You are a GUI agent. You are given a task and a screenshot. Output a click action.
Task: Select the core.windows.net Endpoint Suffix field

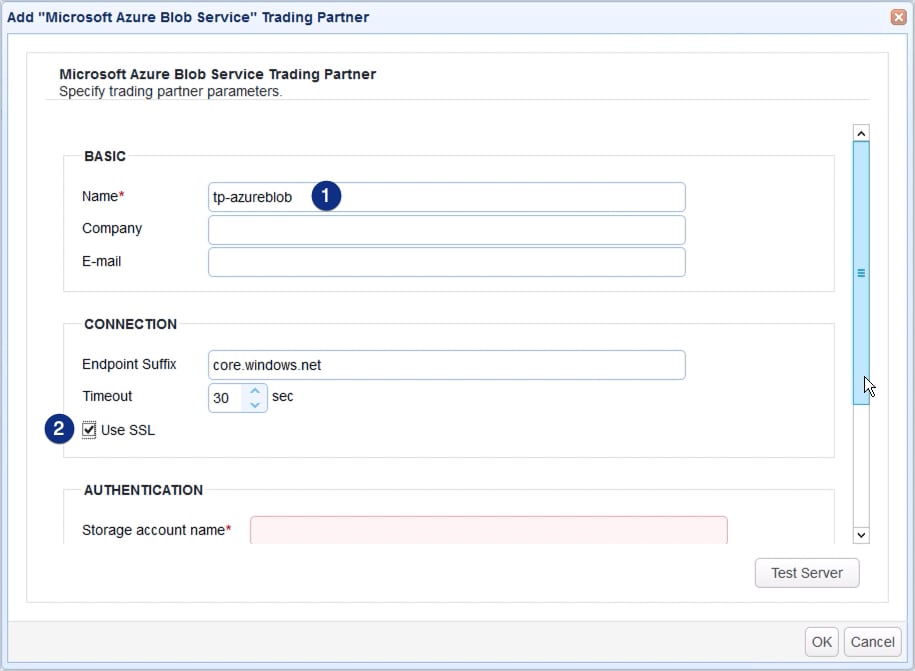(446, 364)
